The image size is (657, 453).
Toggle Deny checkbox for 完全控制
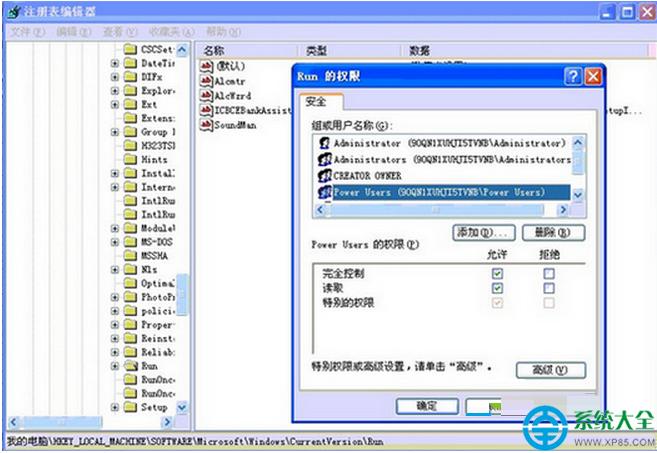coord(549,274)
